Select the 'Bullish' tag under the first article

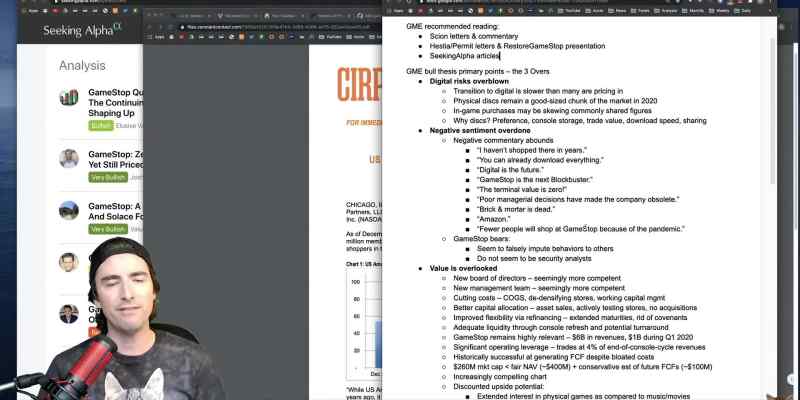pos(101,126)
